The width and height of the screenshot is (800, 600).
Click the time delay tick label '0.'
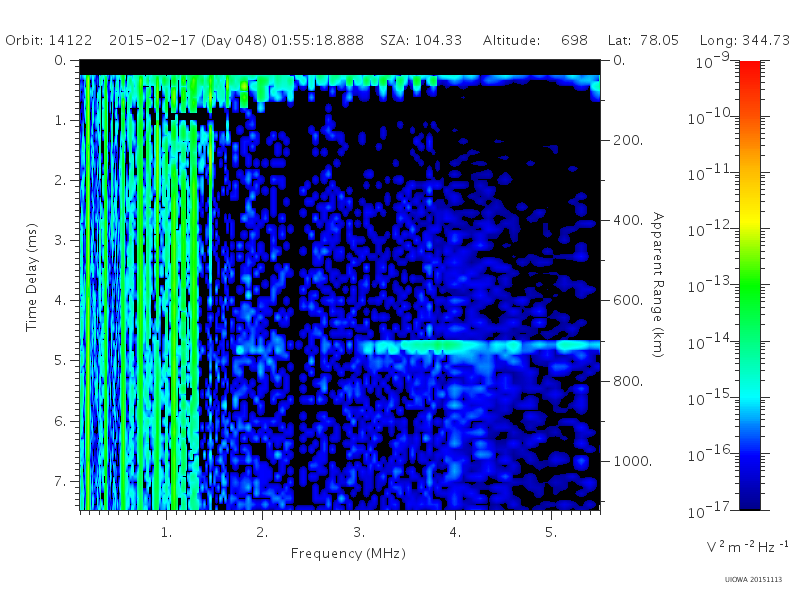coord(60,60)
